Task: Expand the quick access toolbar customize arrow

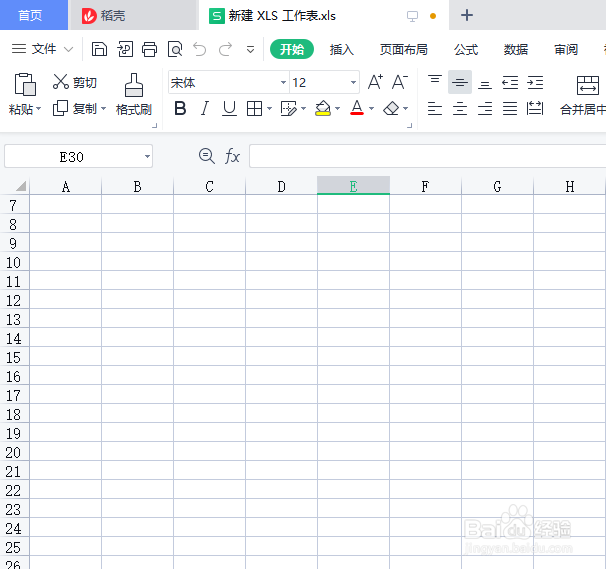Action: tap(250, 49)
